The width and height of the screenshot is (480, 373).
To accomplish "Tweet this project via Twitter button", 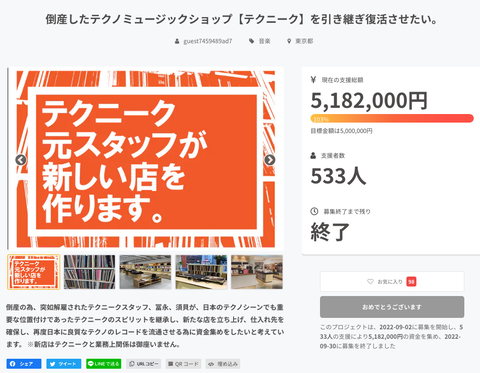I will 64,364.
